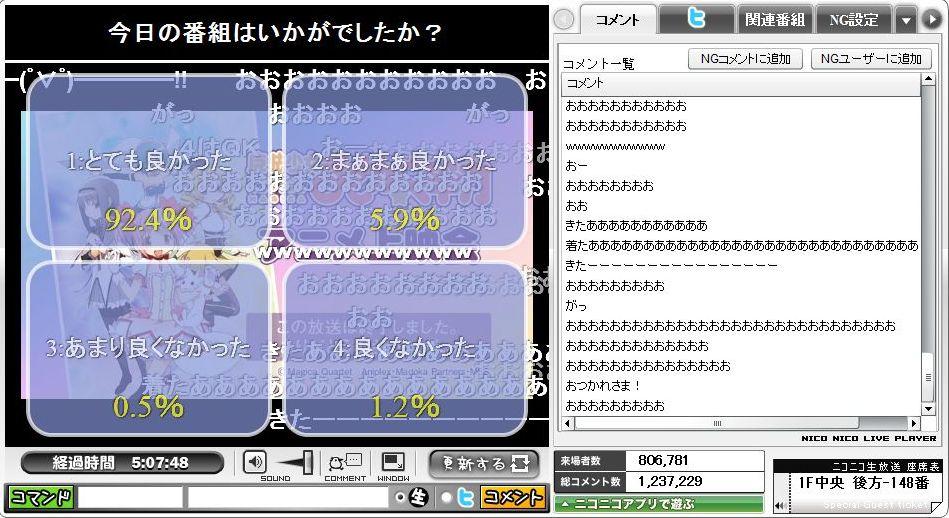Screen dimensions: 949x518
Task: Click NGコメントに追加 button
Action: (x=746, y=59)
